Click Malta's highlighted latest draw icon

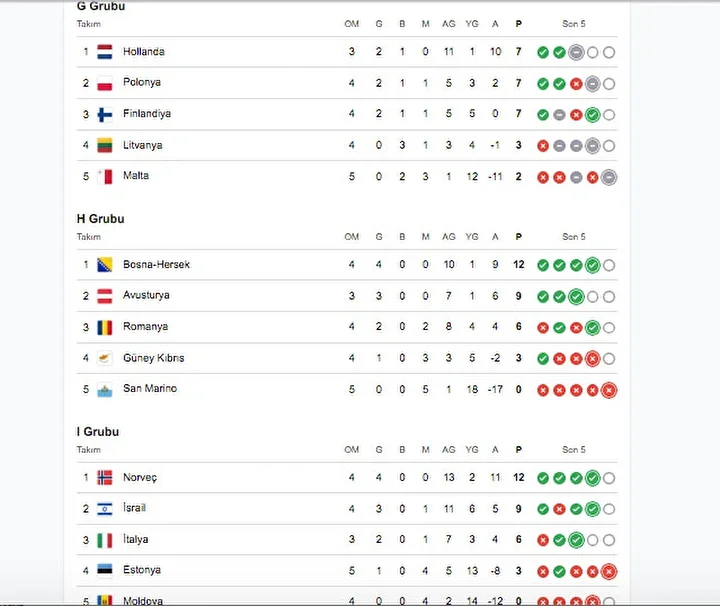pyautogui.click(x=609, y=177)
